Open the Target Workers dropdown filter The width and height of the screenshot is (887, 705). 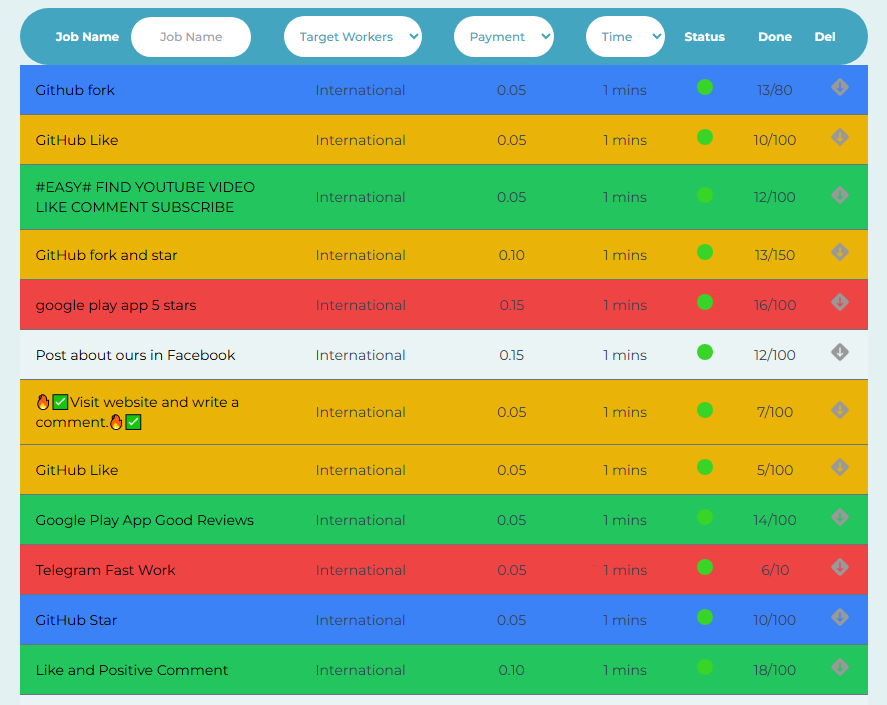(x=352, y=37)
